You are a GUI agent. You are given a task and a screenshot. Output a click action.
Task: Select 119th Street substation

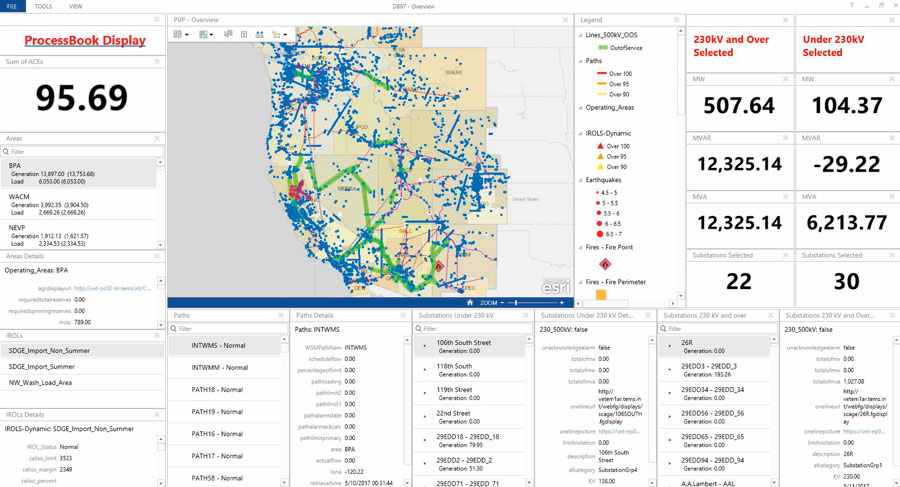point(469,393)
